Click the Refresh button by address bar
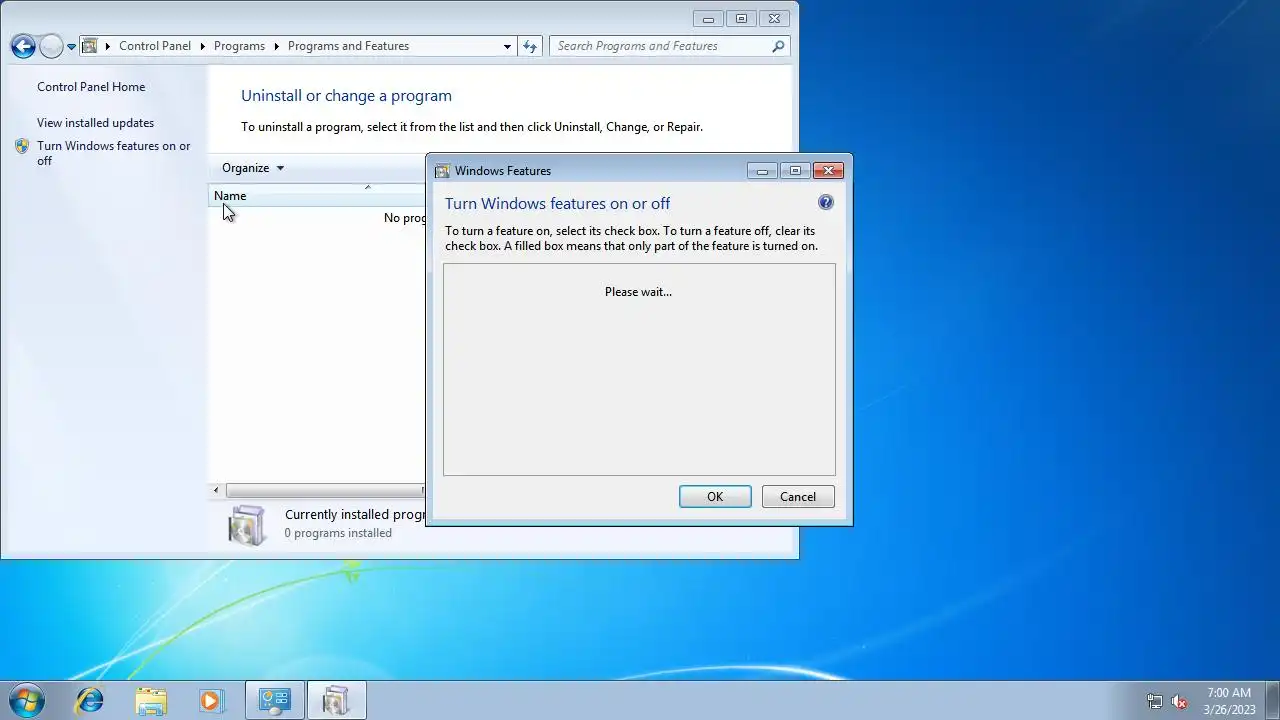 click(530, 46)
